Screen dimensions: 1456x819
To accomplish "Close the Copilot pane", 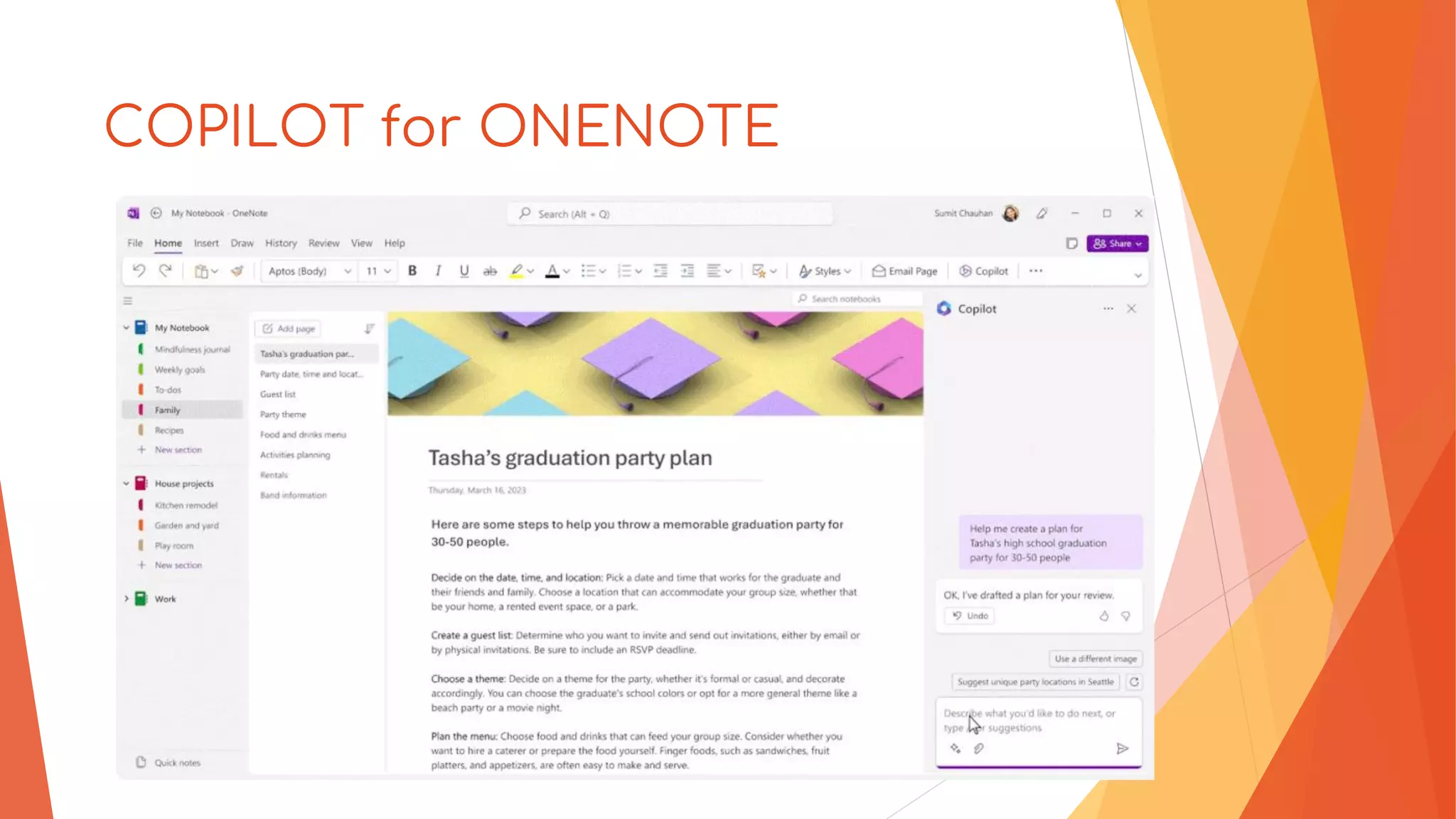I will (x=1131, y=309).
